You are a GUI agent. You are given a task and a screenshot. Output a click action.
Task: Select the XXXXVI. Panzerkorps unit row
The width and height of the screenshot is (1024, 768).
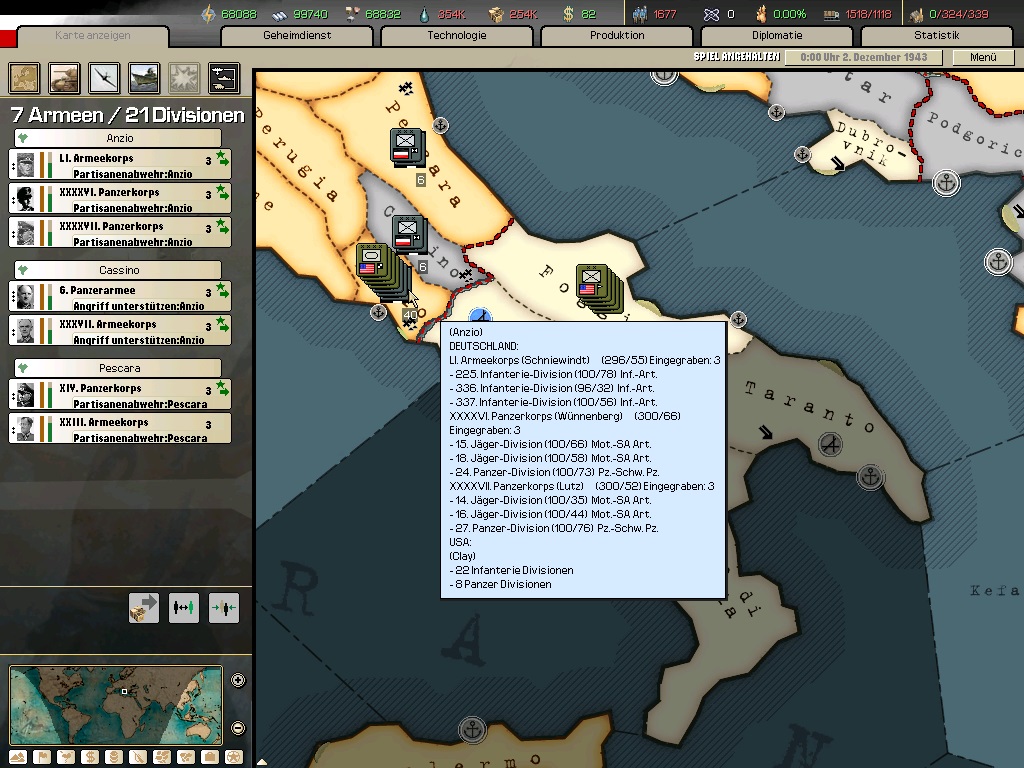pyautogui.click(x=120, y=199)
